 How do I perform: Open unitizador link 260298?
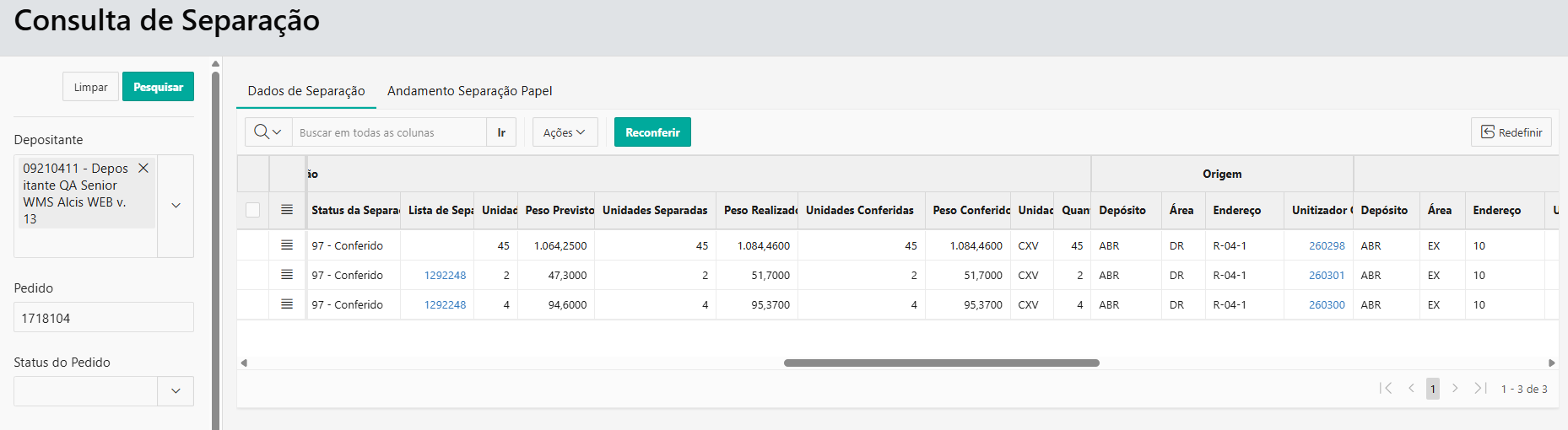[1327, 245]
